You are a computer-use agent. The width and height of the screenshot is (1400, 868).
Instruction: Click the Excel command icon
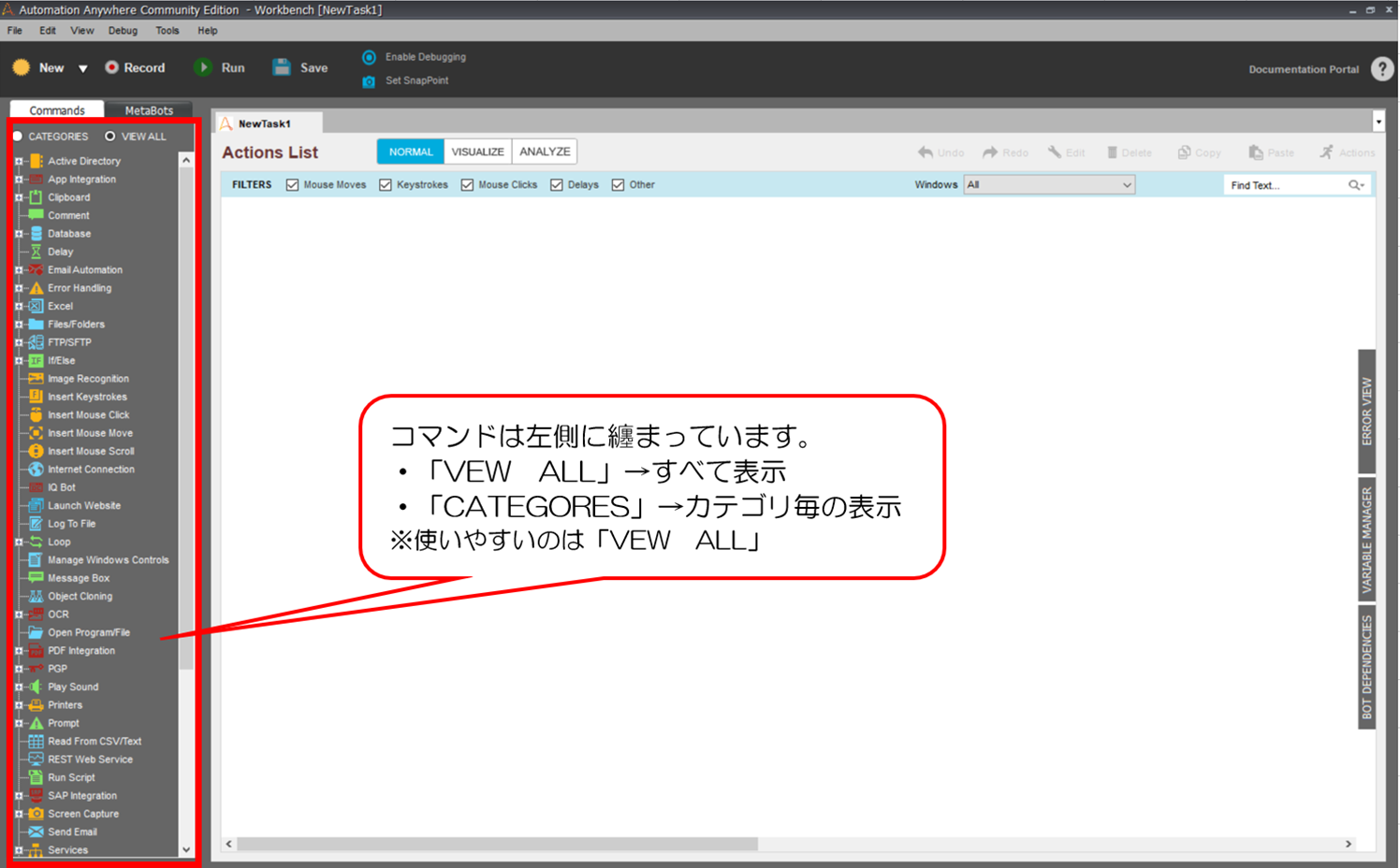36,306
